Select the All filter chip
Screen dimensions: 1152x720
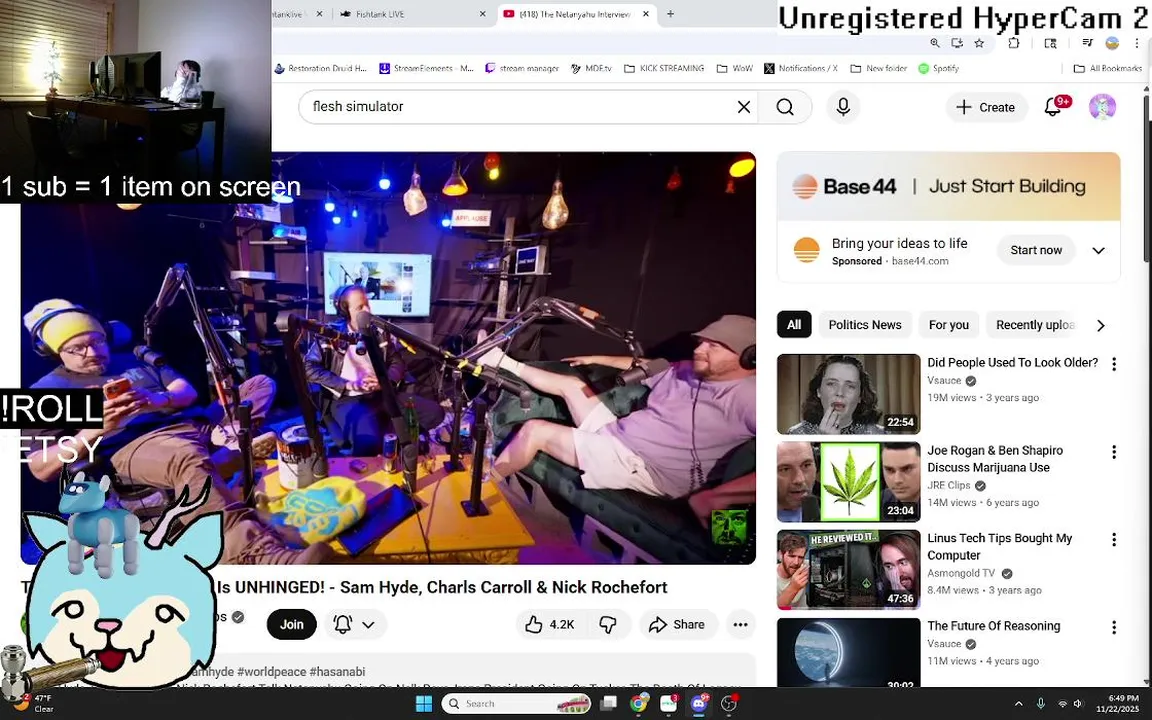794,325
